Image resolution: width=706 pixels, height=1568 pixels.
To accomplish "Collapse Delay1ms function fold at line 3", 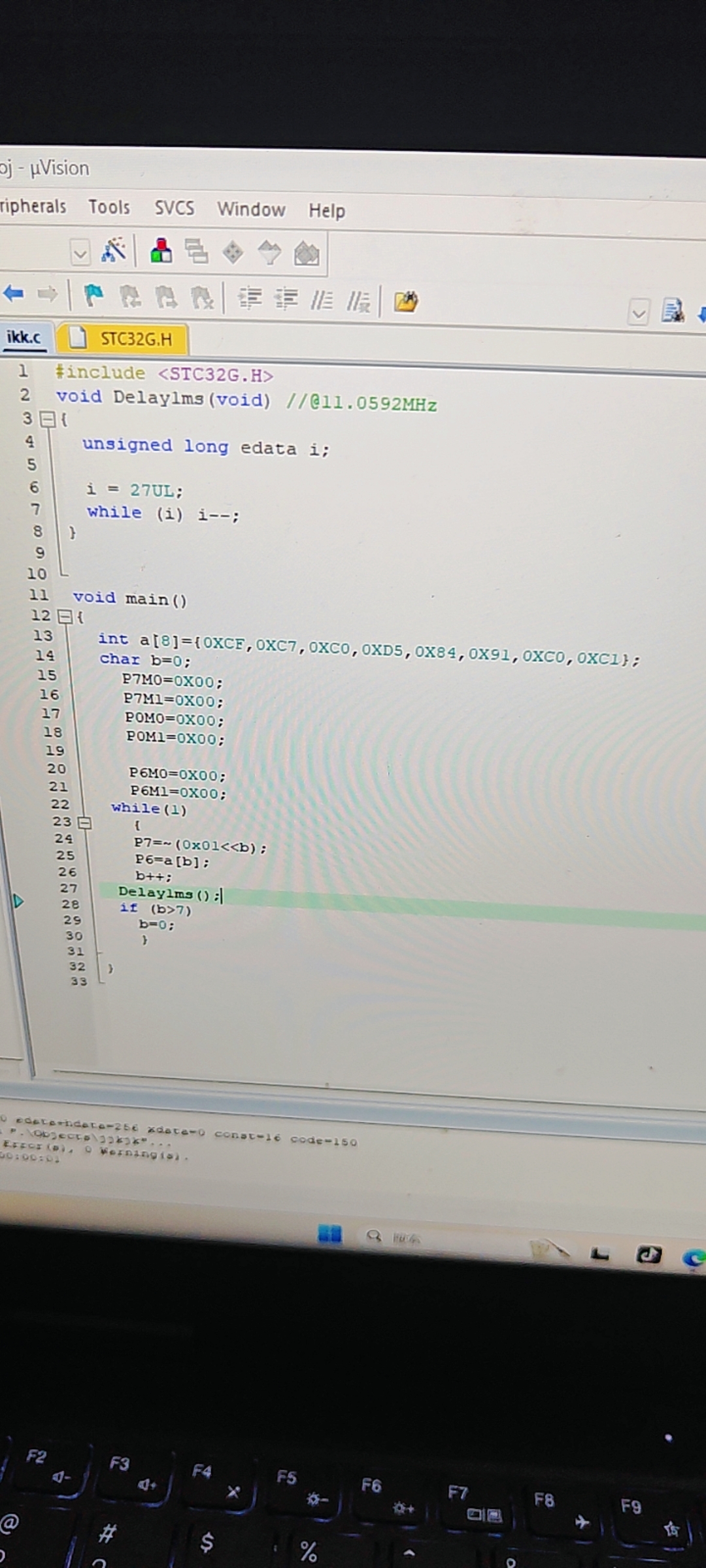I will [48, 419].
